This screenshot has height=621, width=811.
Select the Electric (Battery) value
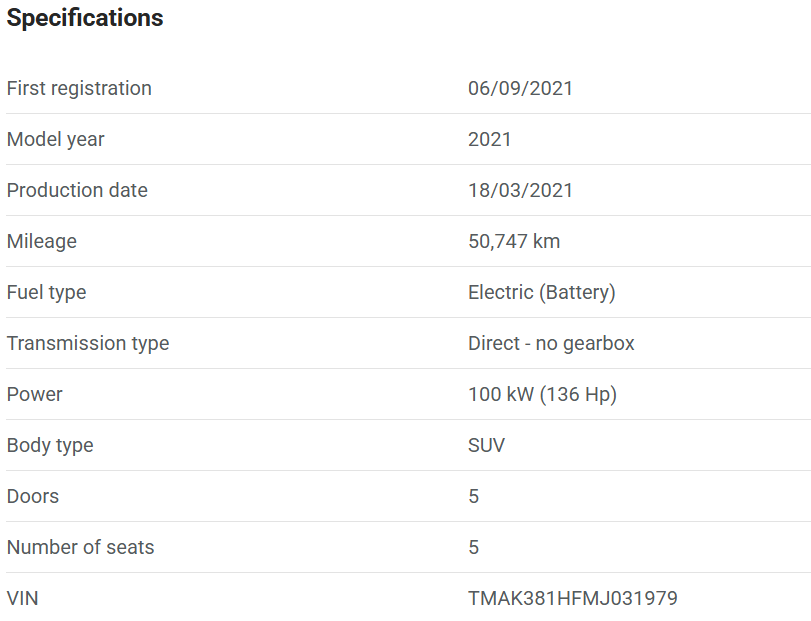point(541,292)
